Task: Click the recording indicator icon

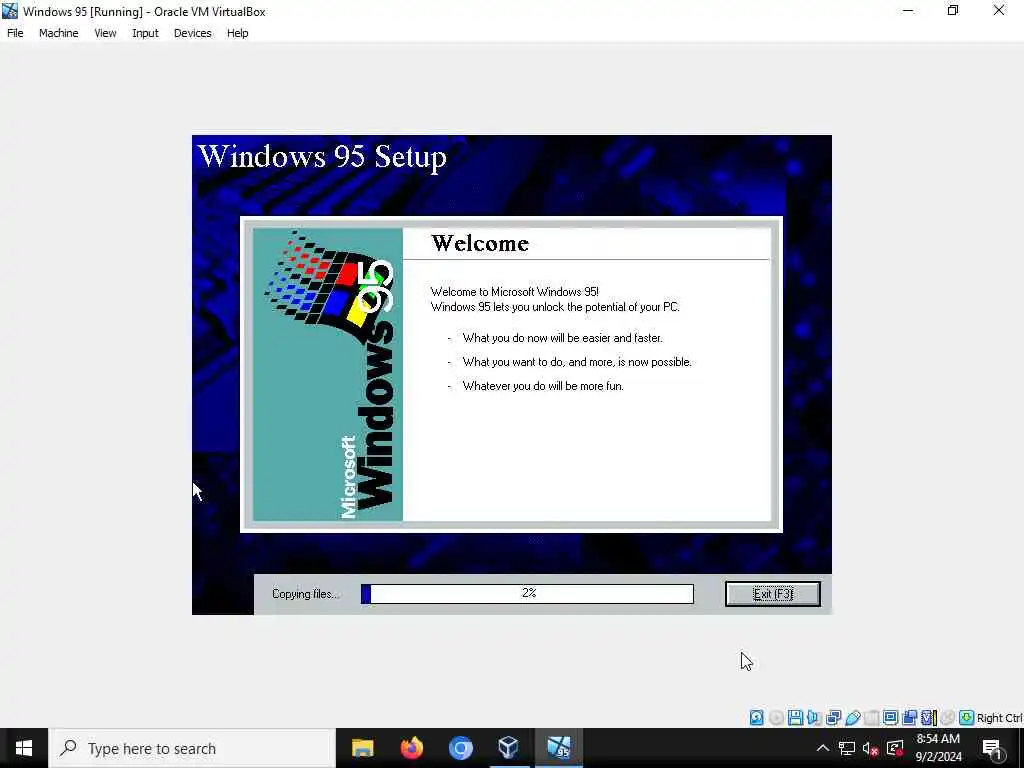Action: [x=909, y=718]
